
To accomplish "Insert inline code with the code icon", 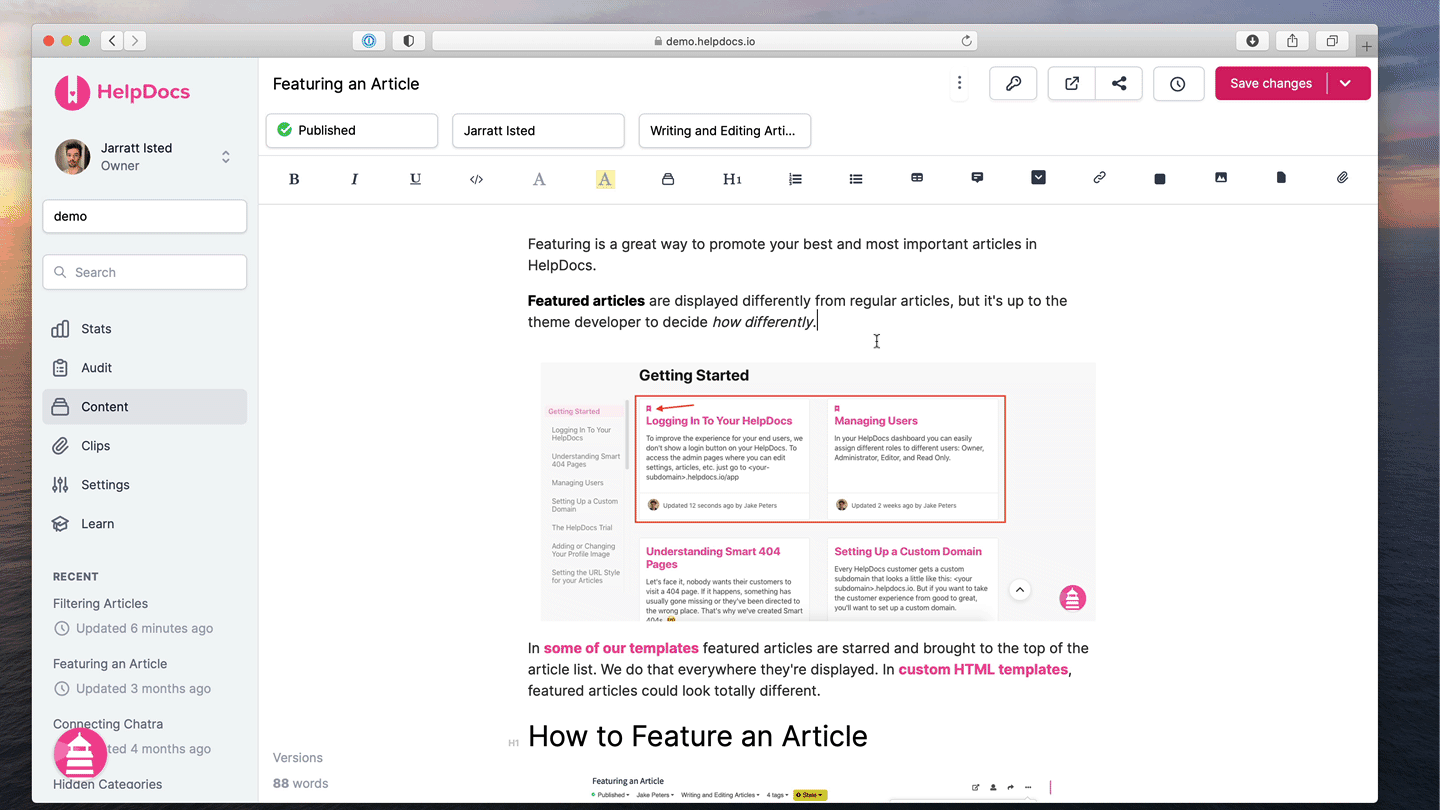I will pos(476,179).
